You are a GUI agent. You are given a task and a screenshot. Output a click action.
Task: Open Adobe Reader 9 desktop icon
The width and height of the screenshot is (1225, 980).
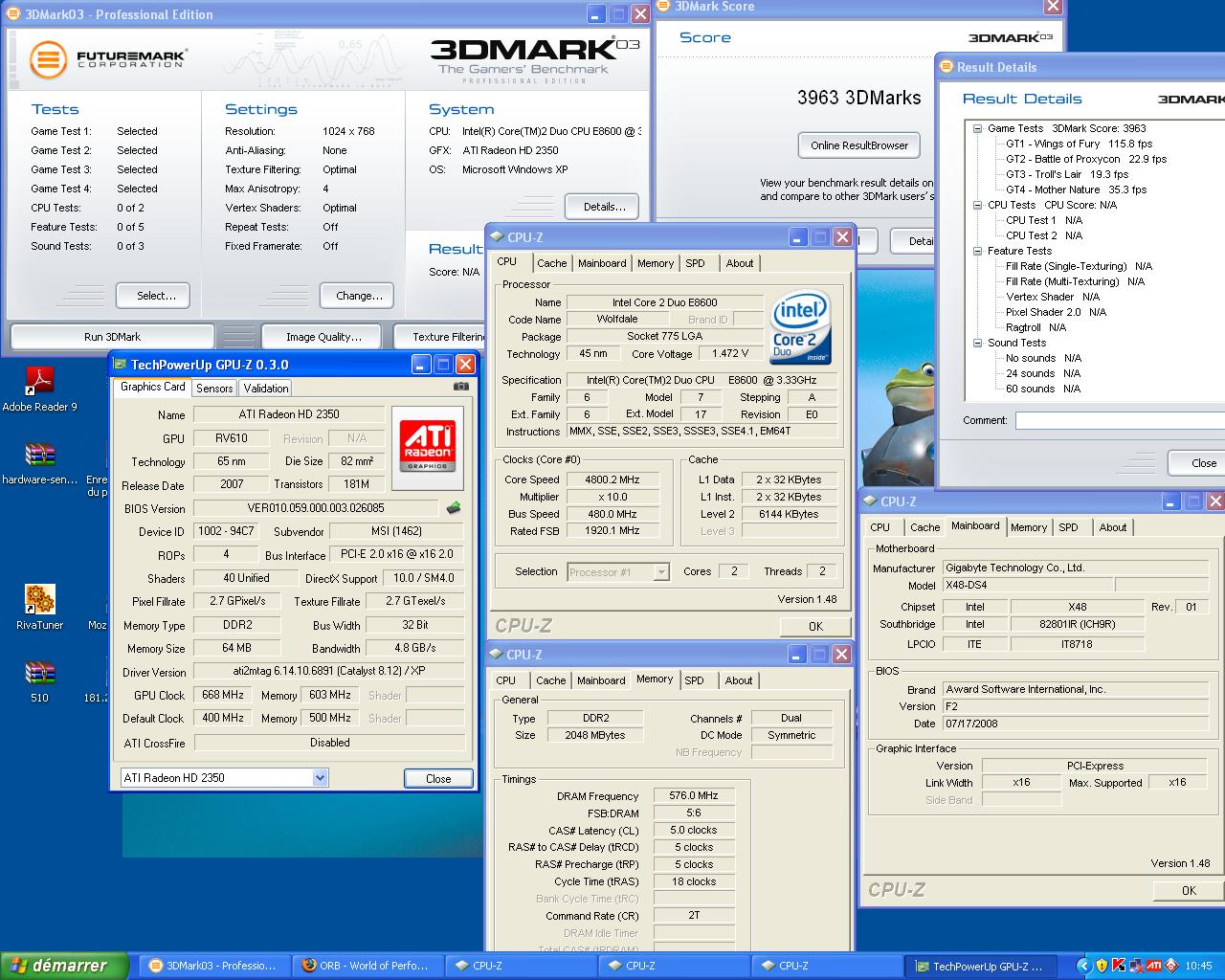[39, 389]
